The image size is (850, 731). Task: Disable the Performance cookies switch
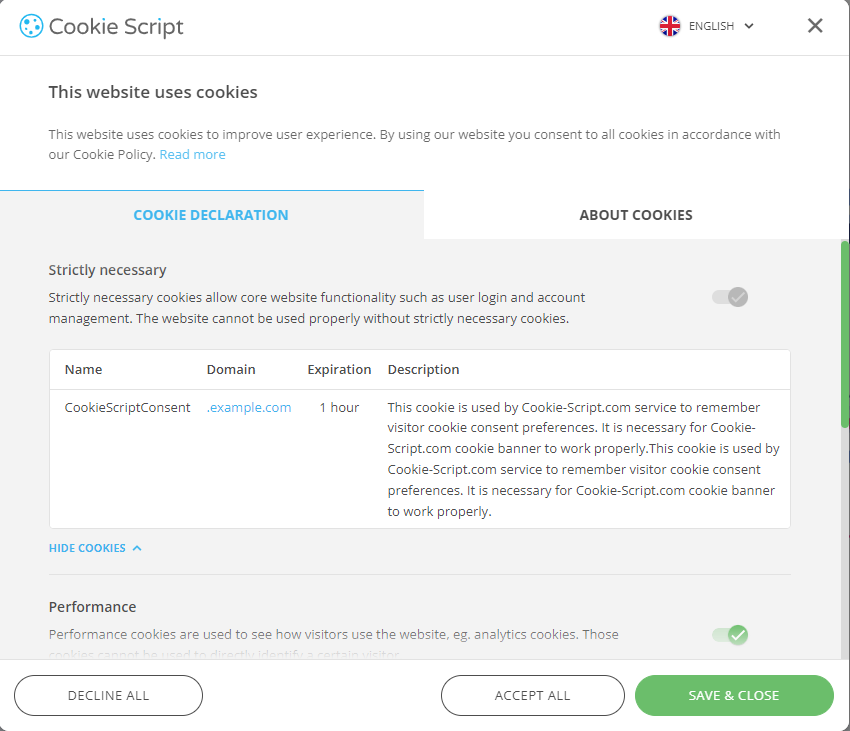pyautogui.click(x=730, y=634)
